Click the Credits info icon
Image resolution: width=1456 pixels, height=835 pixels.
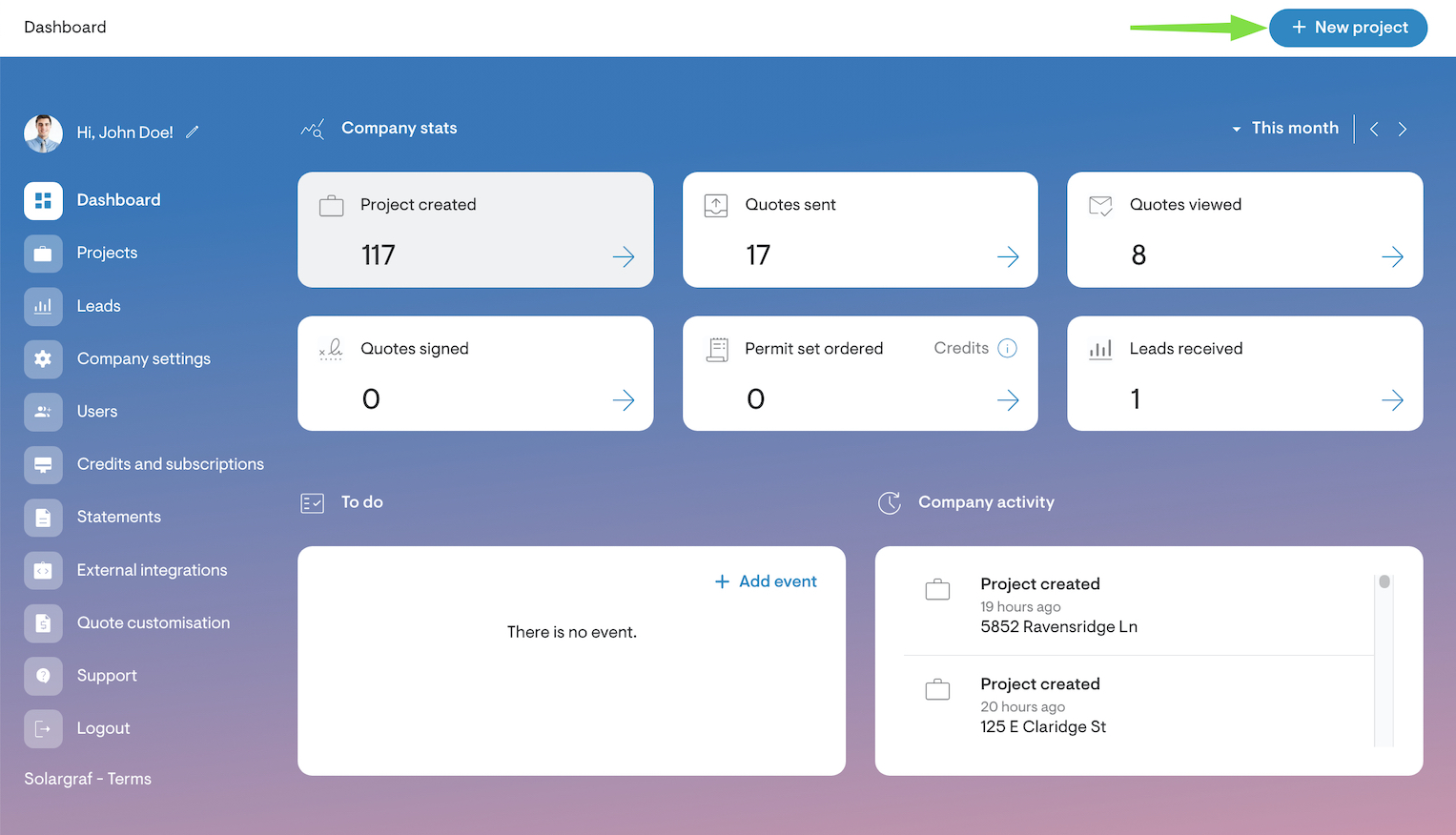pos(1007,349)
